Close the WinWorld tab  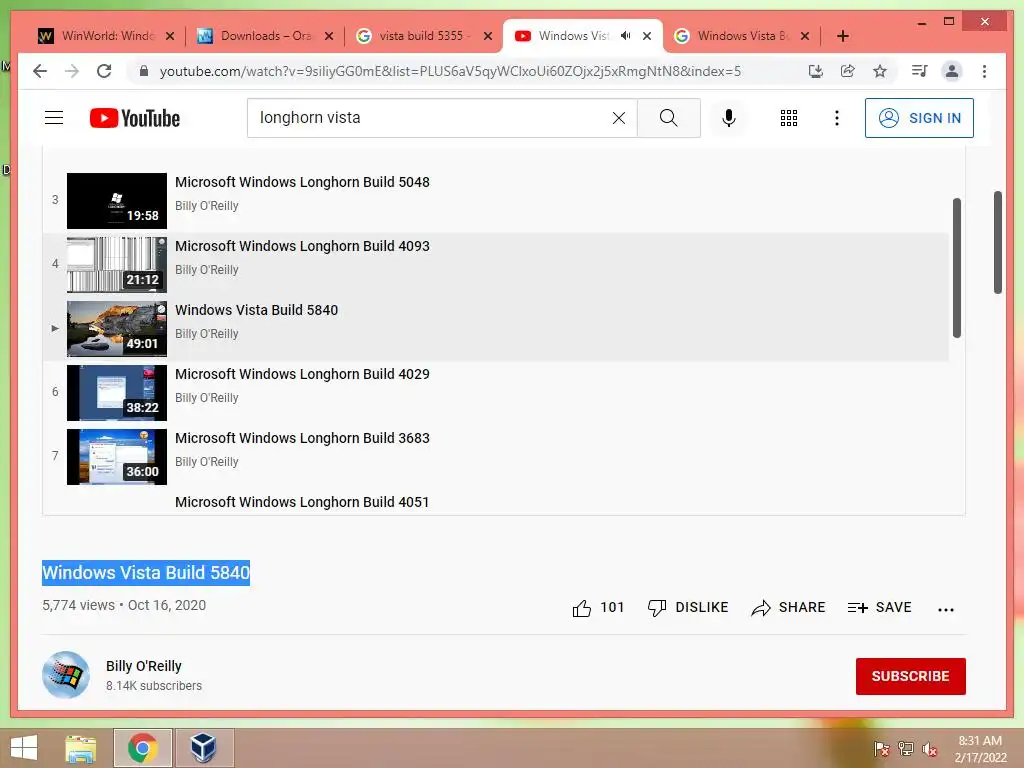tap(170, 36)
